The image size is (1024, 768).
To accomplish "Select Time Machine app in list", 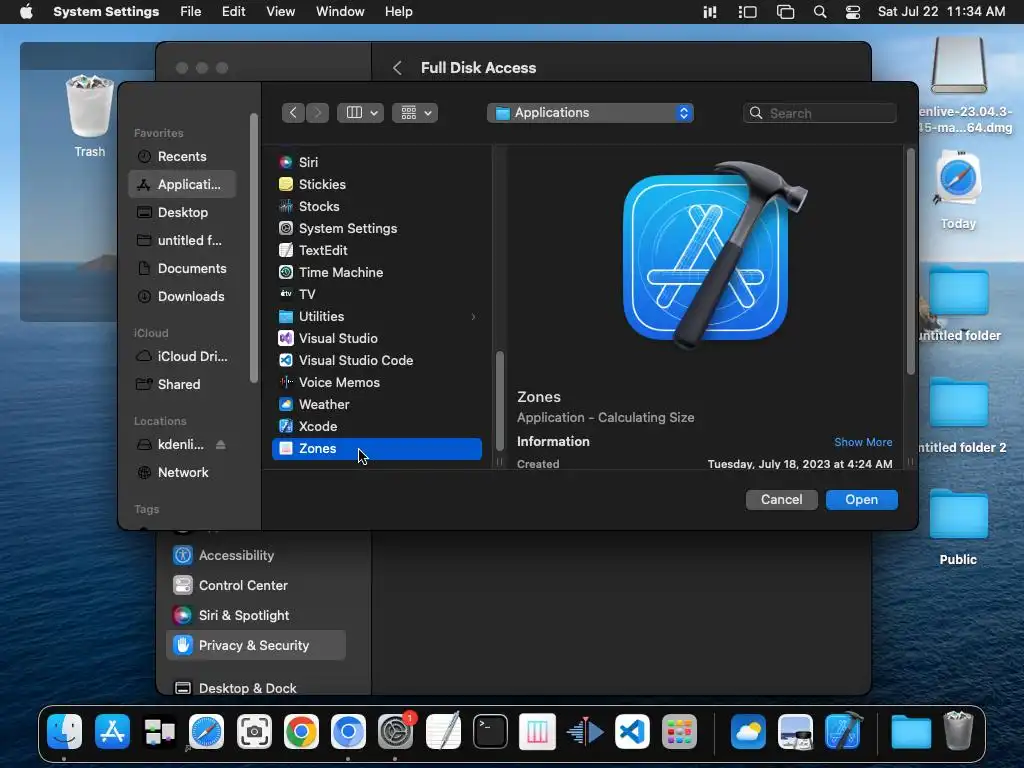I will [x=377, y=272].
